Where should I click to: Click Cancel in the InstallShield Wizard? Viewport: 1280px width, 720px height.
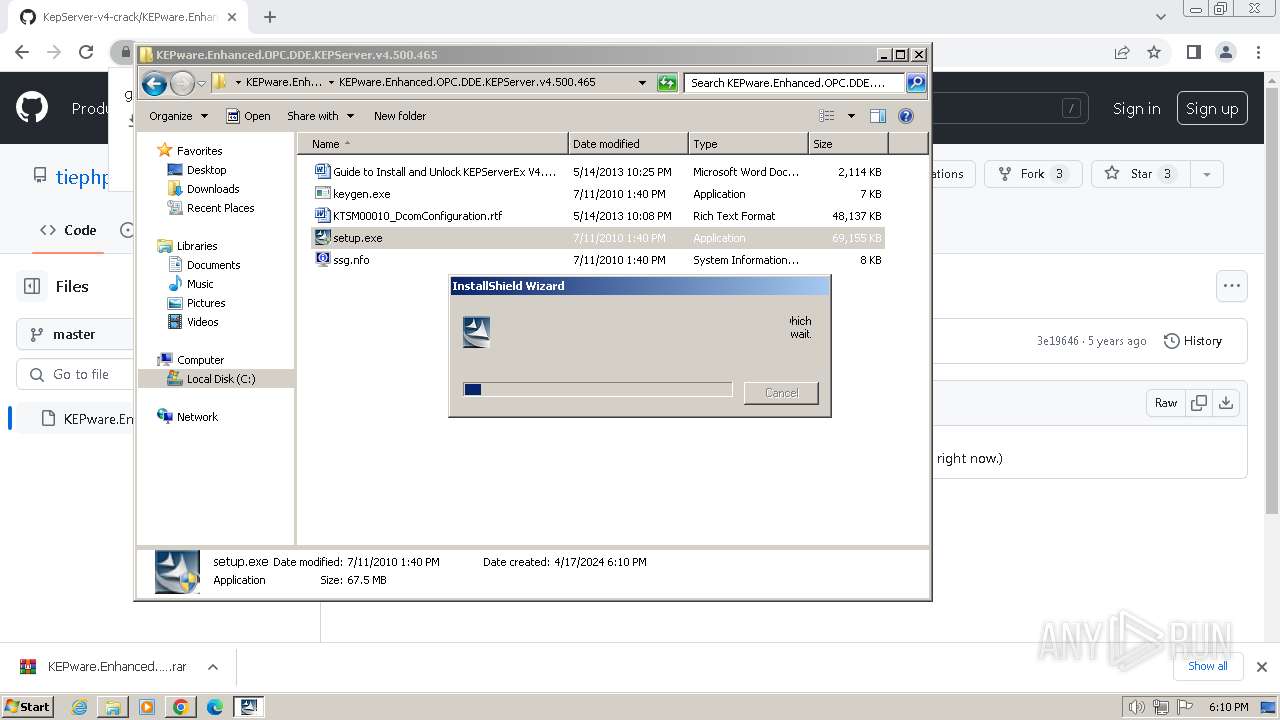tap(781, 393)
